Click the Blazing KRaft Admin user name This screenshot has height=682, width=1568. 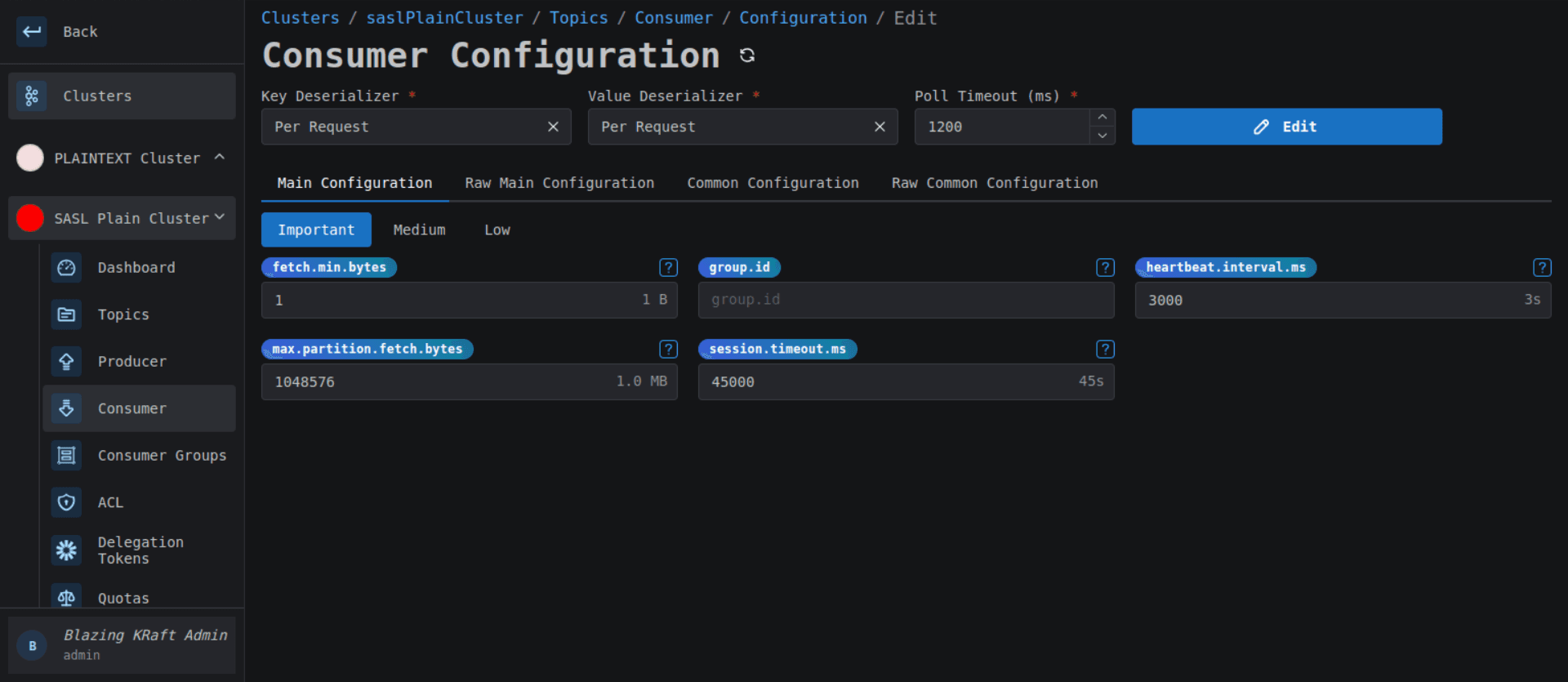[145, 635]
